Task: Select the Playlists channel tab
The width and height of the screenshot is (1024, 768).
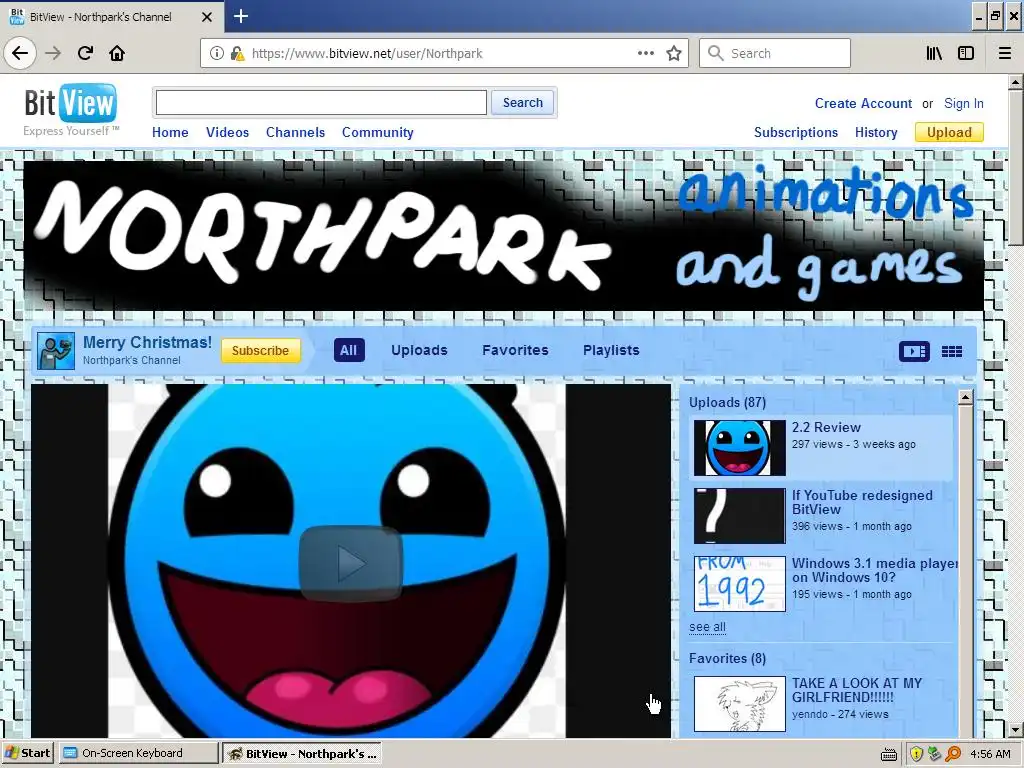Action: coord(611,350)
